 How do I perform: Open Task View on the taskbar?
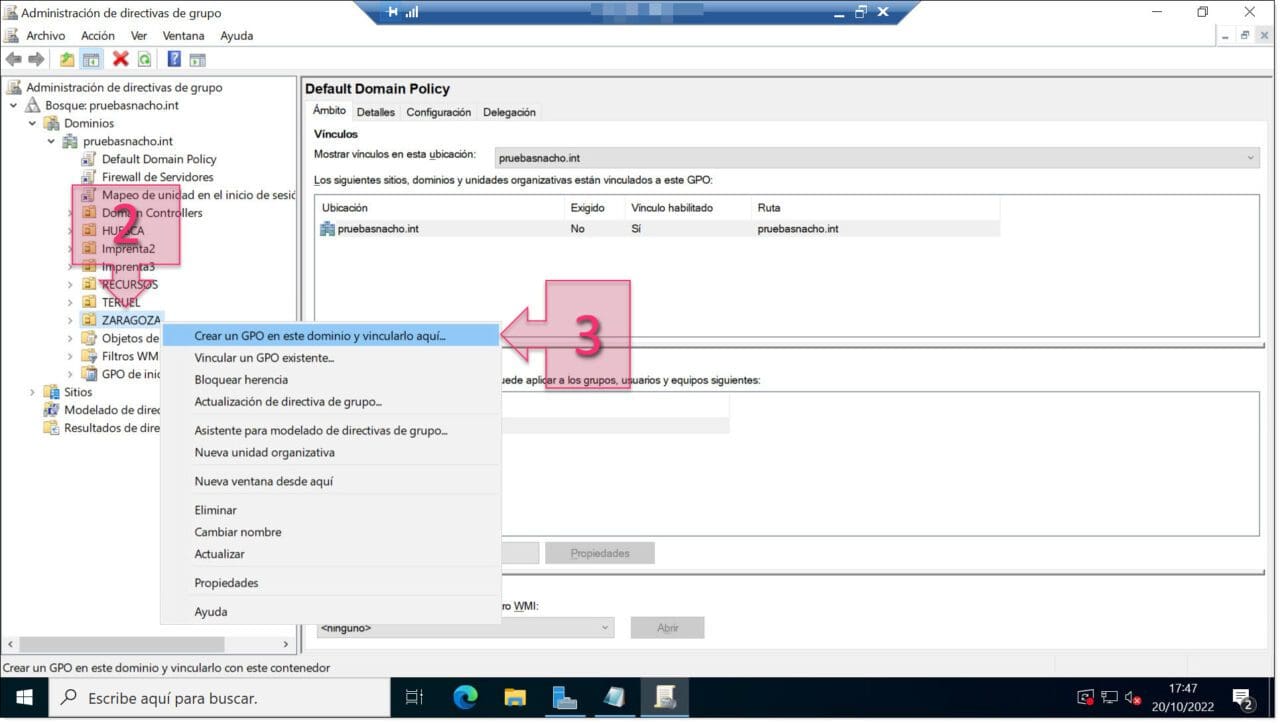point(415,697)
